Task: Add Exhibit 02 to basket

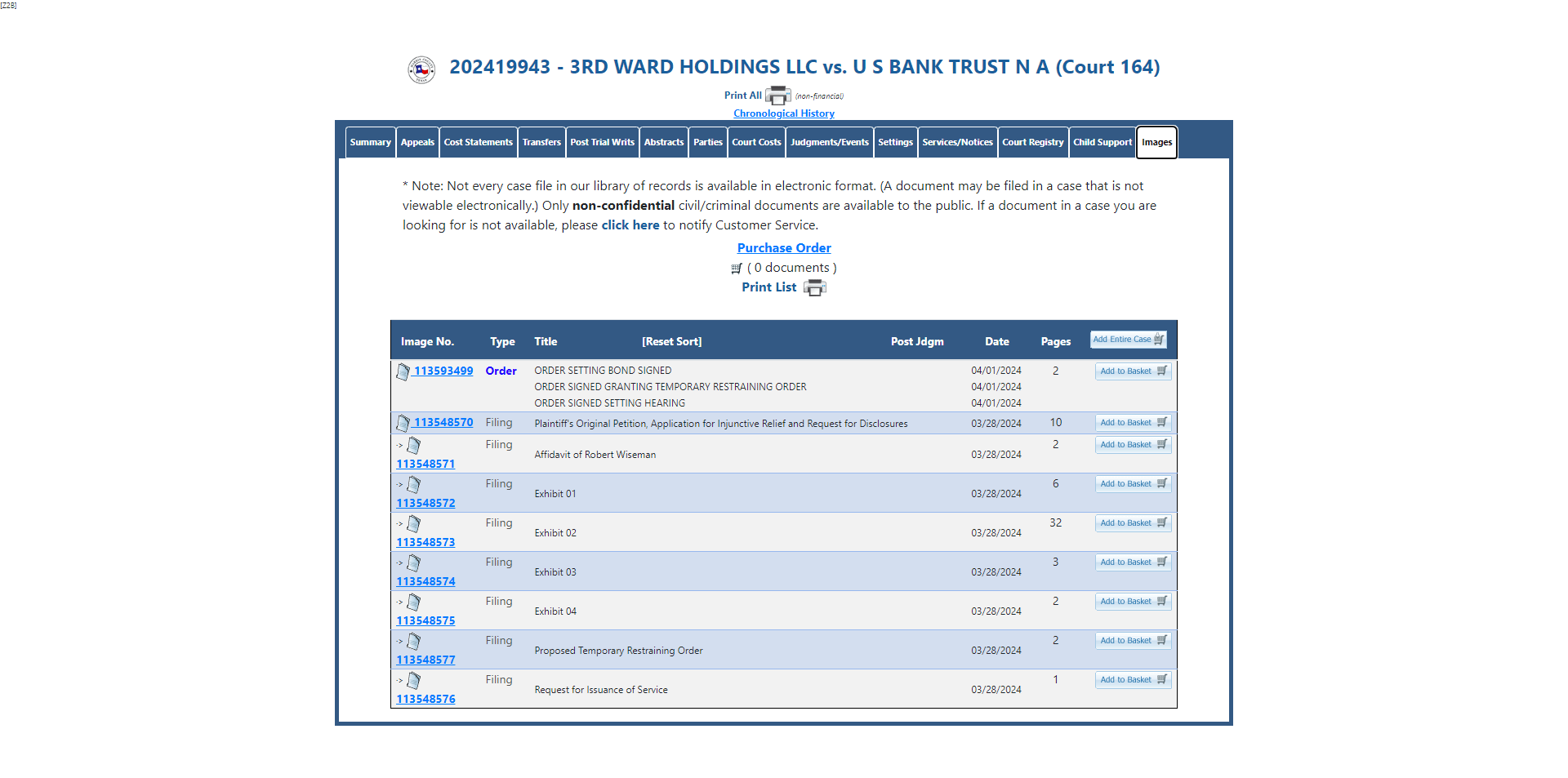Action: click(1134, 523)
